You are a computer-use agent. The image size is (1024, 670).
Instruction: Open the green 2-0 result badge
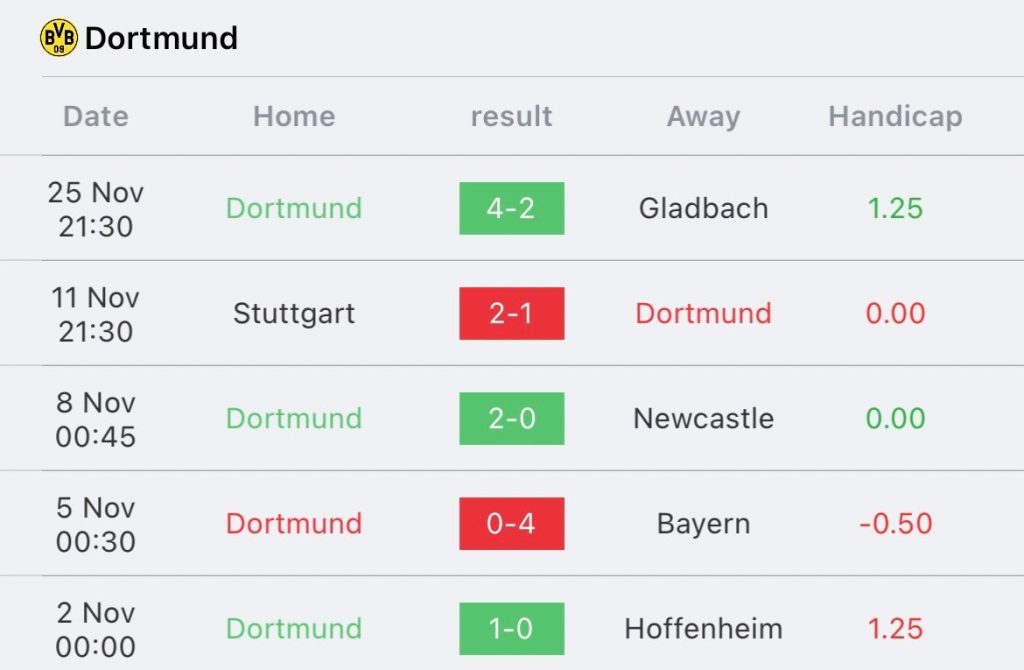pos(511,419)
